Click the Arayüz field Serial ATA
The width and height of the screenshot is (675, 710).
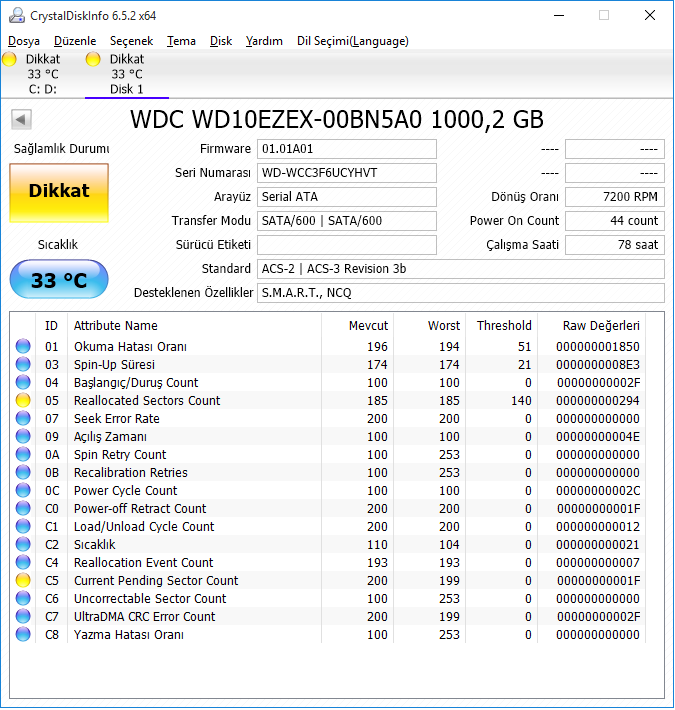click(347, 197)
